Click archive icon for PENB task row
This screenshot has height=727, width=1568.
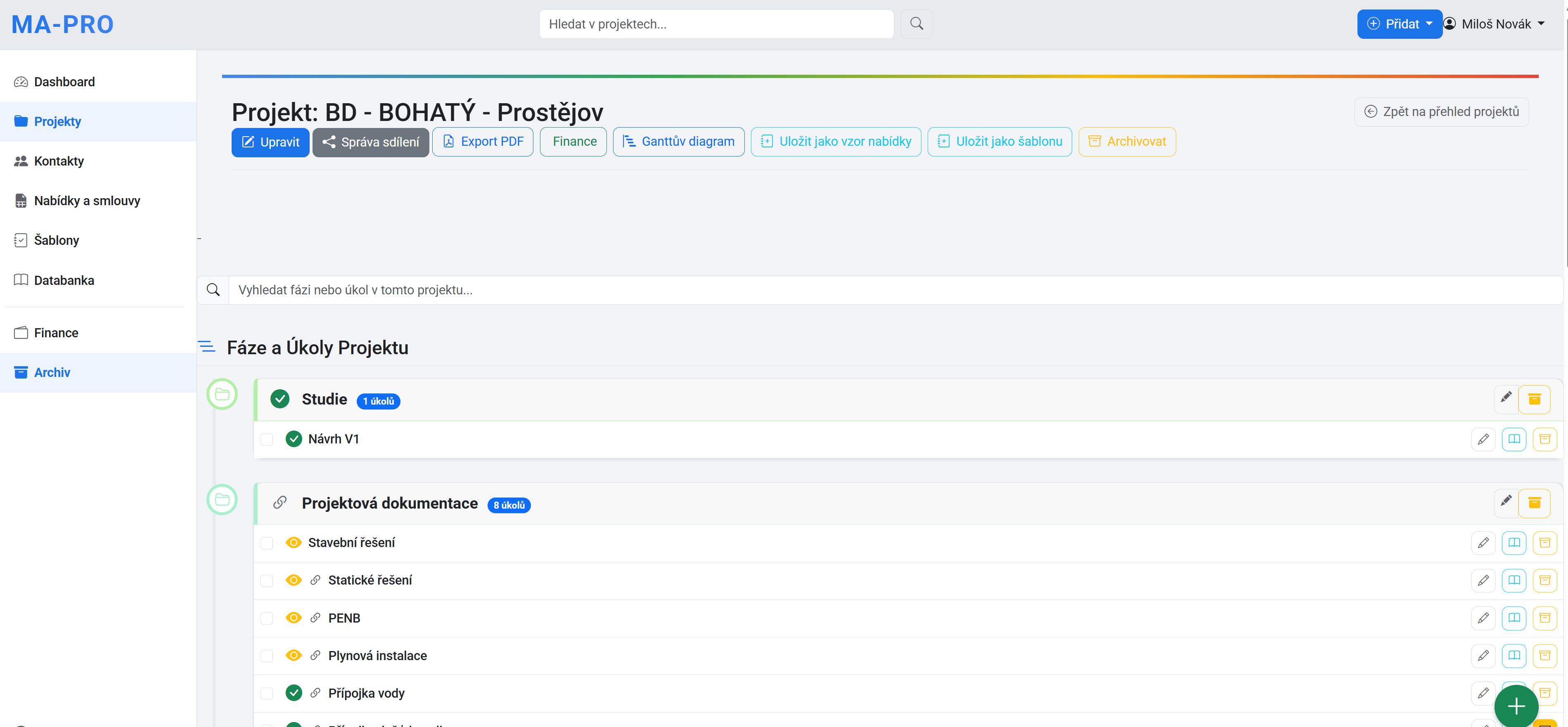point(1544,618)
